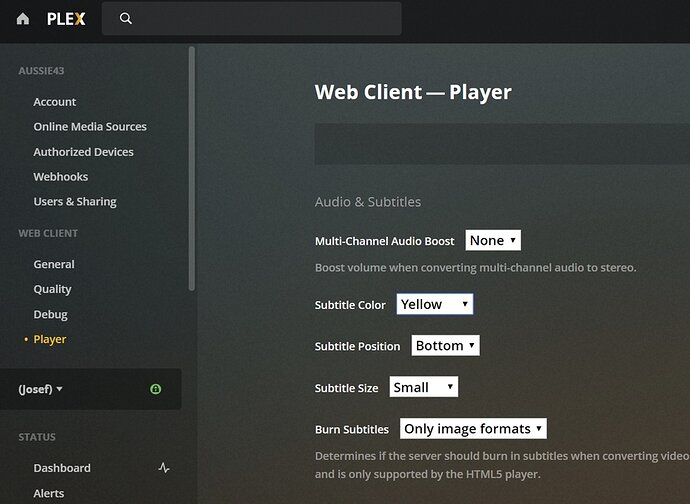Viewport: 690px width, 504px height.
Task: Open Authorized Devices page
Action: tap(84, 152)
